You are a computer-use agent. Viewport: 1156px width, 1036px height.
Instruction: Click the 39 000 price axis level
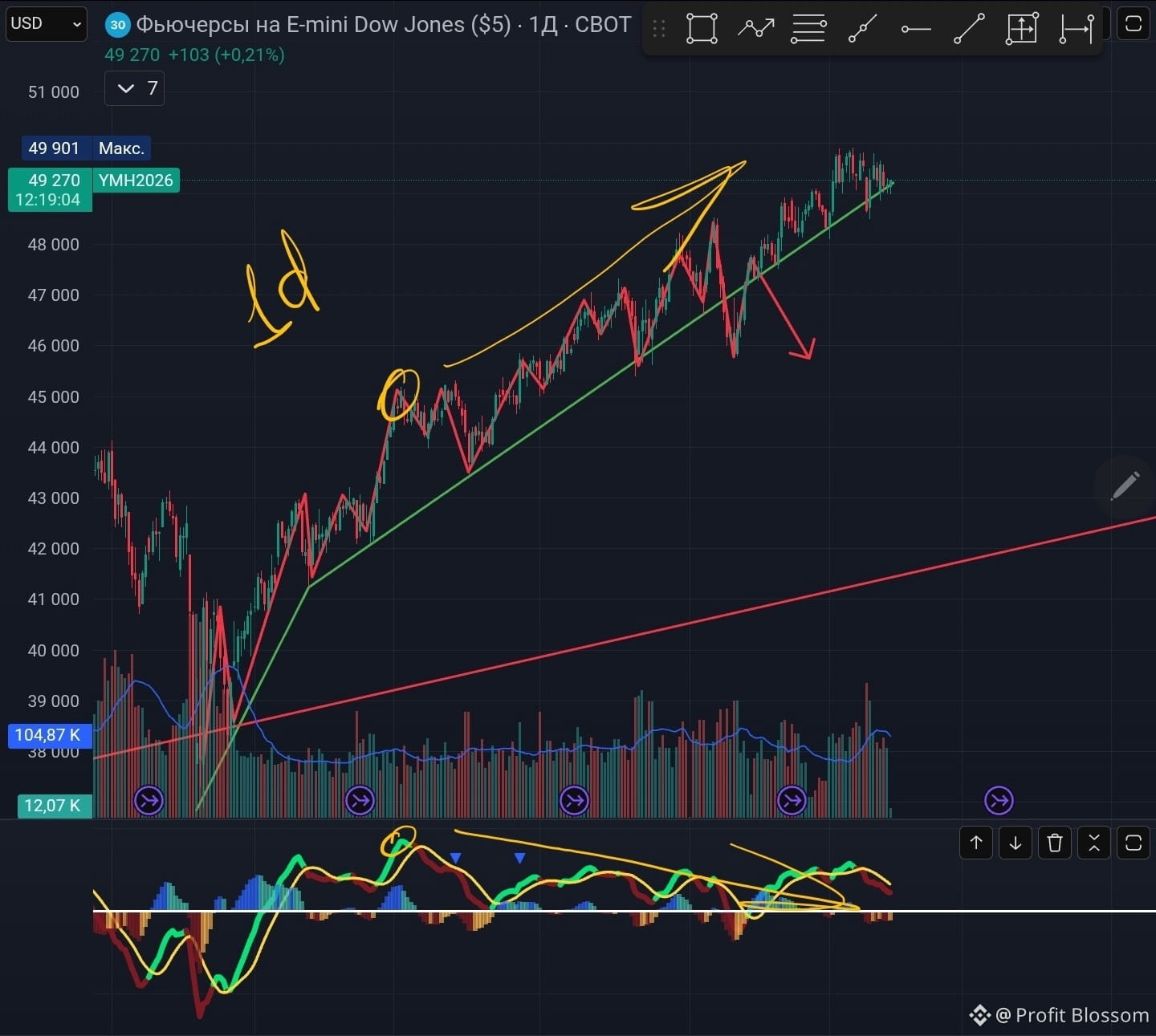click(x=54, y=701)
